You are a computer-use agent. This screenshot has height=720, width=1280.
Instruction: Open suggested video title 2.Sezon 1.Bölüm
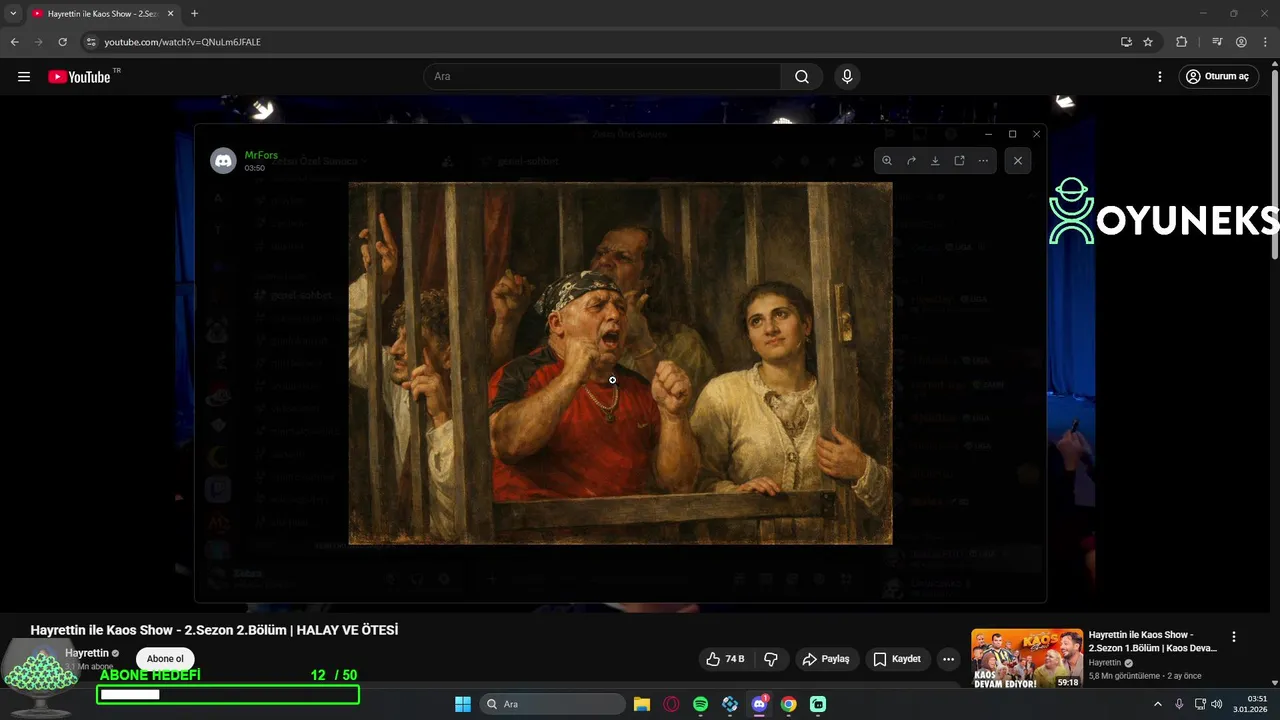click(1152, 641)
